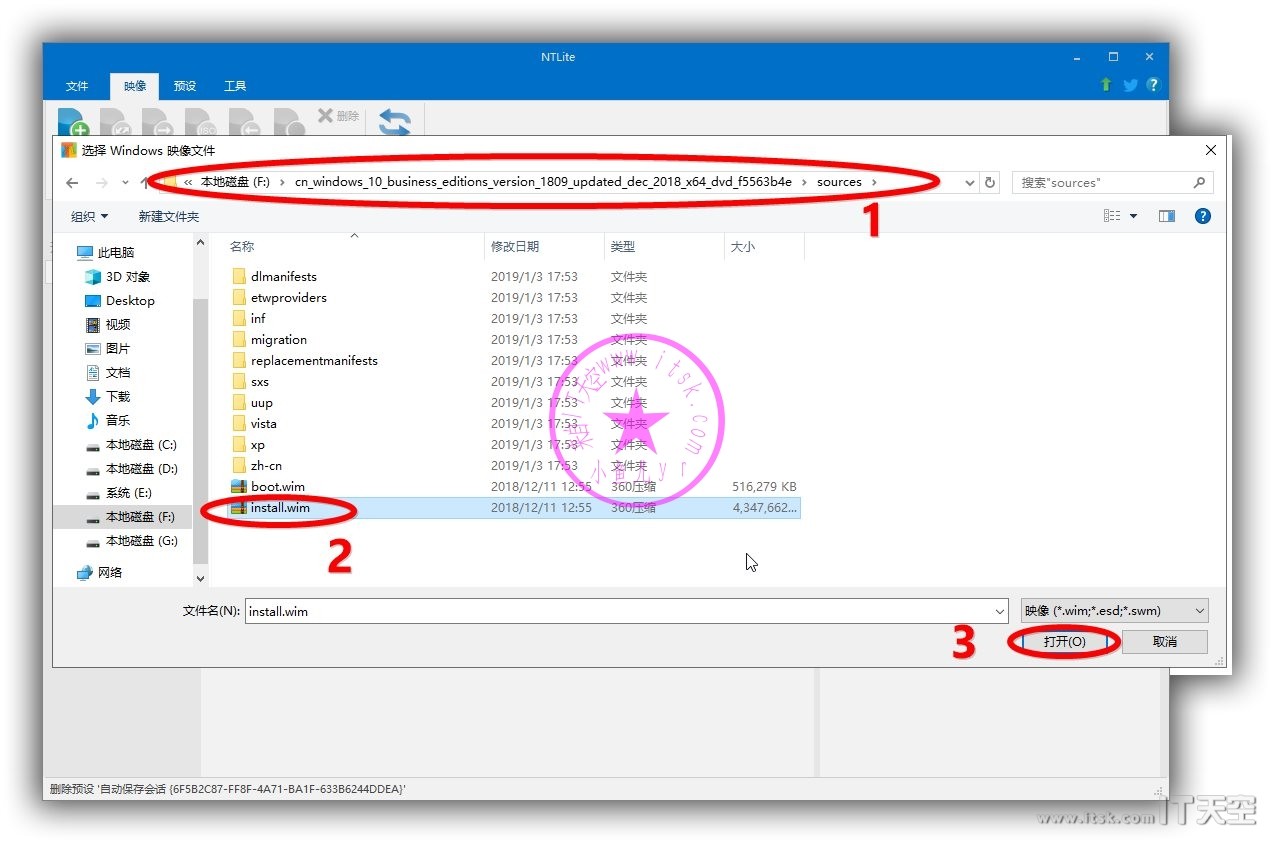The height and width of the screenshot is (843, 1274).
Task: Open 下载 in the navigation pane
Action: [108, 397]
